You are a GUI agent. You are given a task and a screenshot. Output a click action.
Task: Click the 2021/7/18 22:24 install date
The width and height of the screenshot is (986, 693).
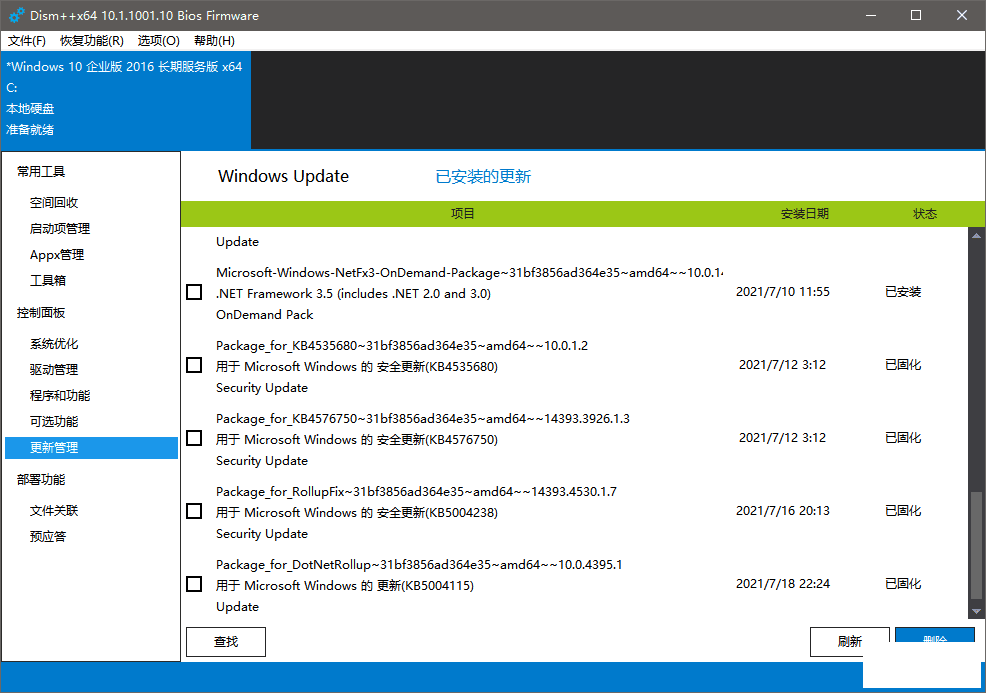[783, 584]
